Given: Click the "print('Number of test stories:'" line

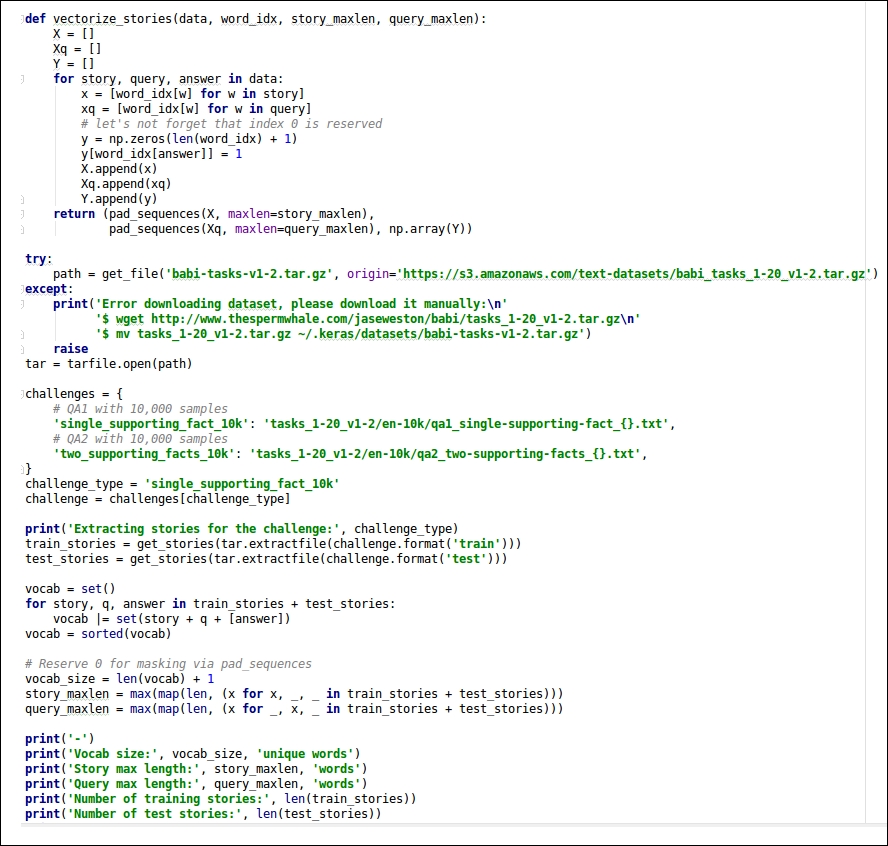Looking at the screenshot, I should pyautogui.click(x=203, y=814).
